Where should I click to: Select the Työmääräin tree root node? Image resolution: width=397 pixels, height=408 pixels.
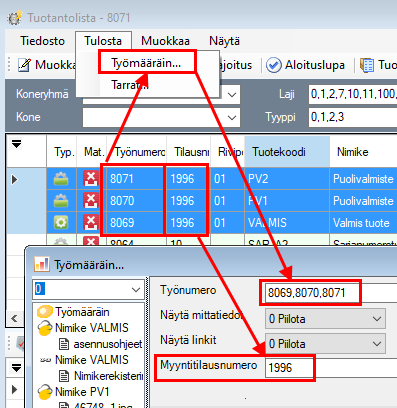(82, 312)
